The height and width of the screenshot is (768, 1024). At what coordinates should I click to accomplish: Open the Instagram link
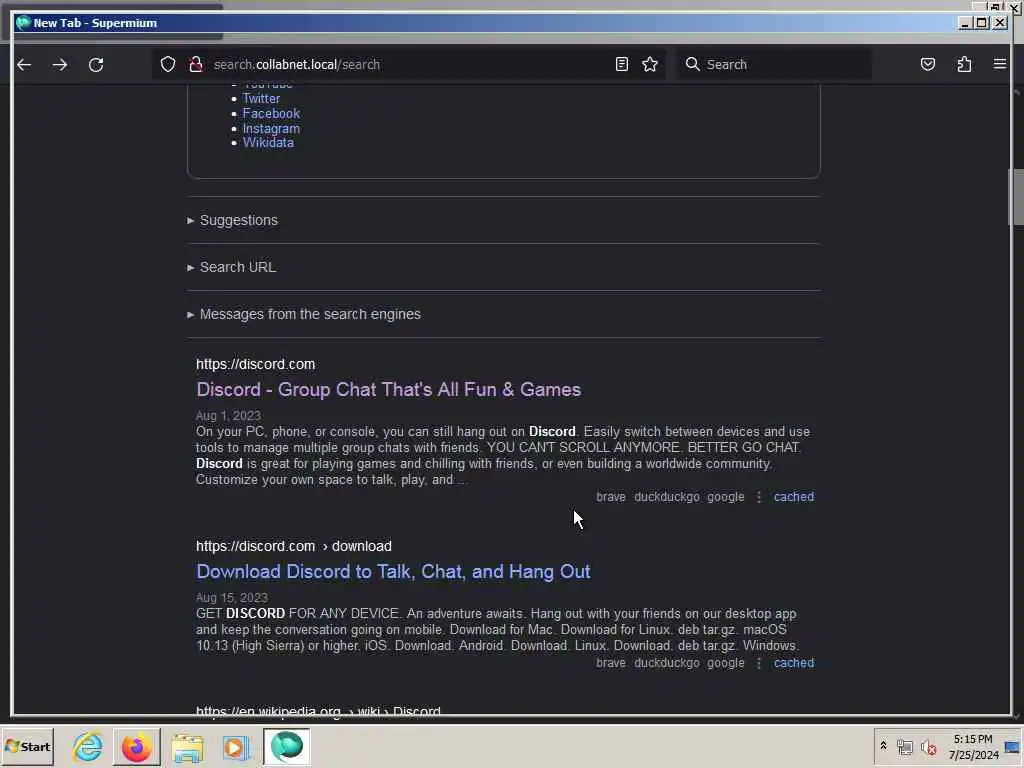click(x=271, y=129)
